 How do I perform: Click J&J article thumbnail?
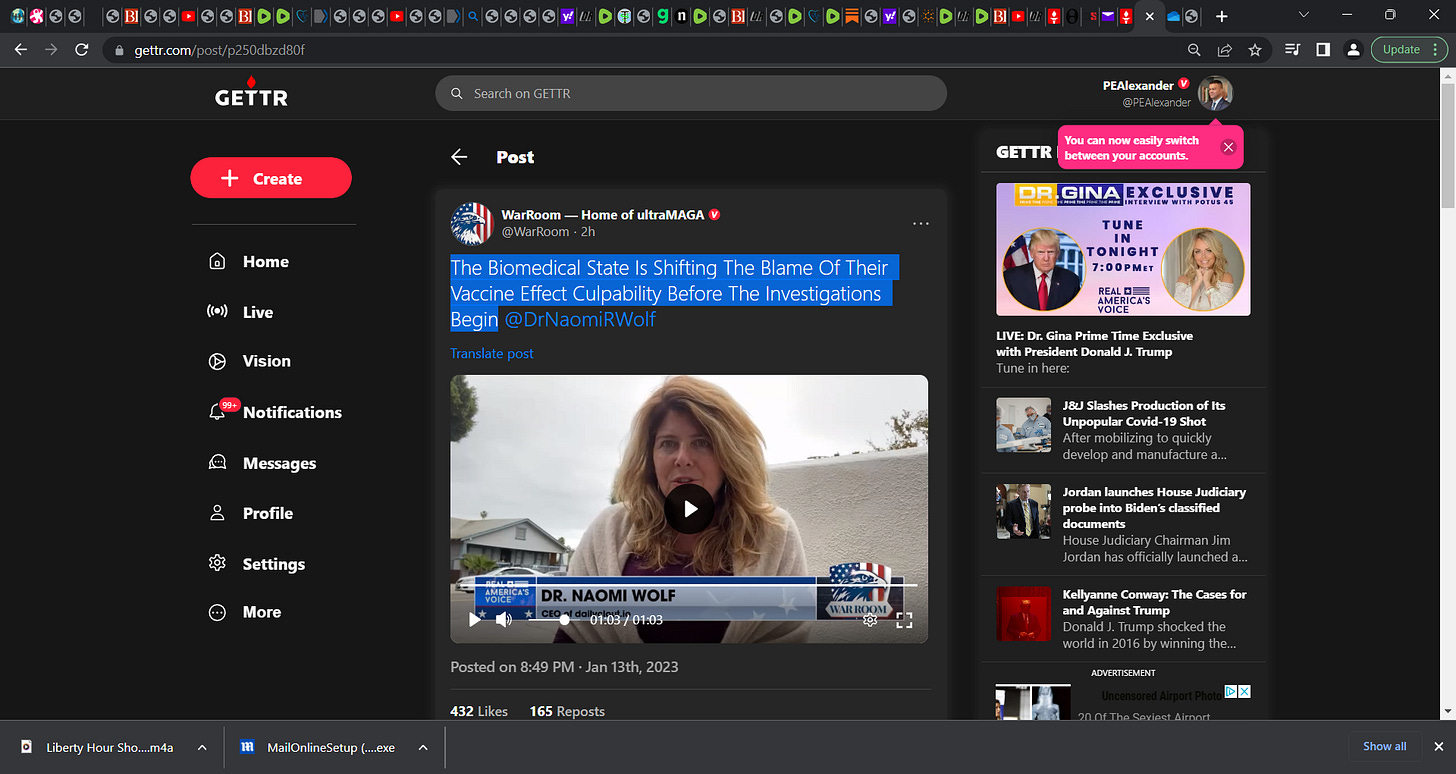(1023, 425)
